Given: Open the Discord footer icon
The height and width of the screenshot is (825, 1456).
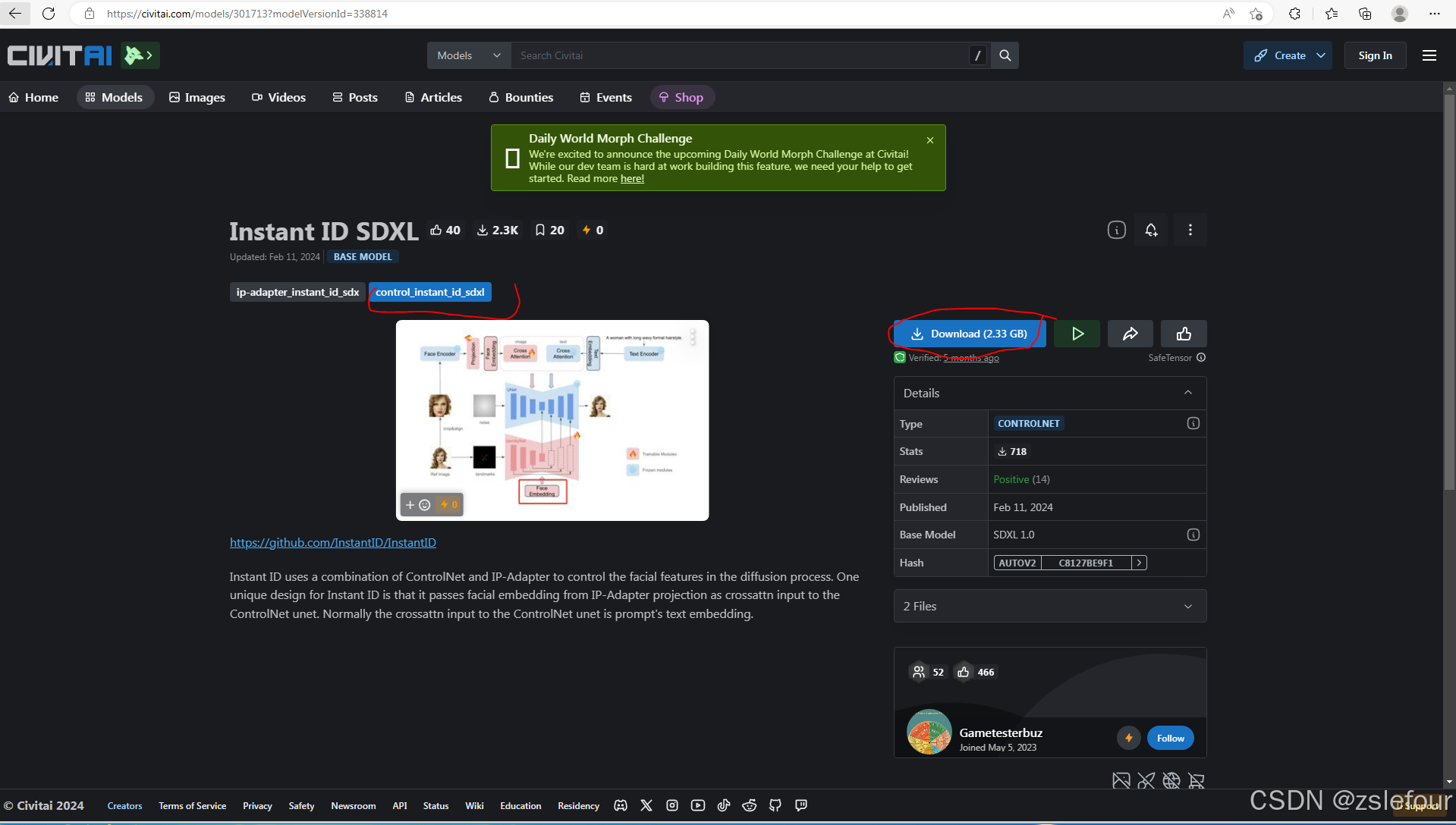Looking at the screenshot, I should [x=621, y=805].
